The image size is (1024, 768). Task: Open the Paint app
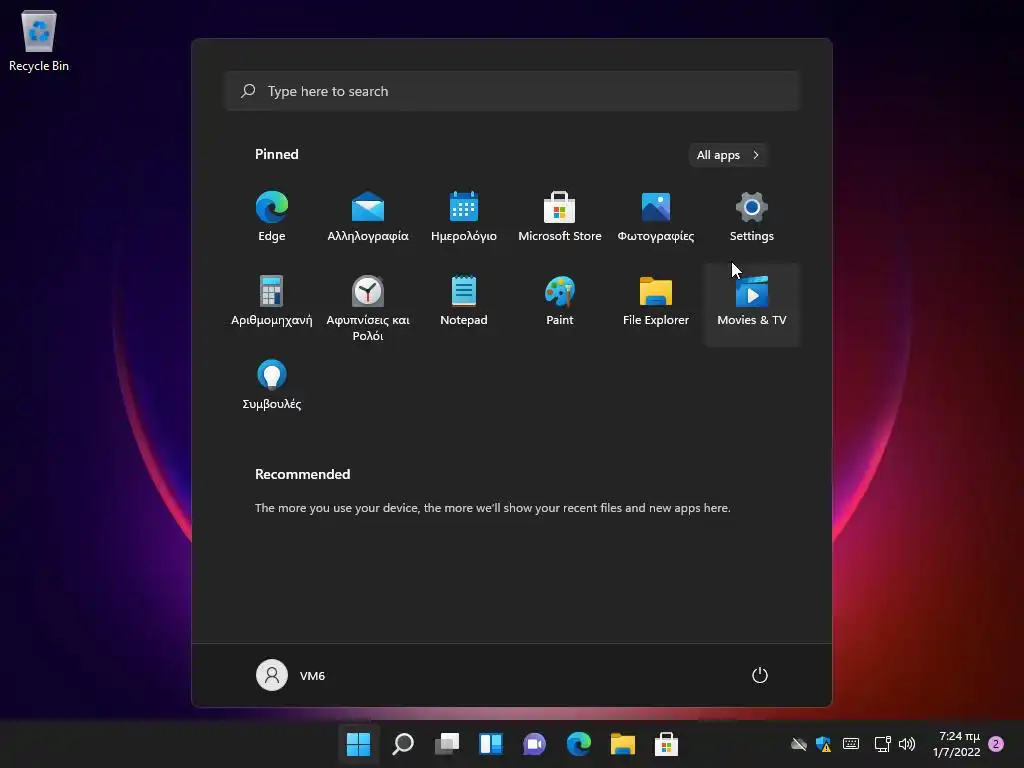pos(560,300)
